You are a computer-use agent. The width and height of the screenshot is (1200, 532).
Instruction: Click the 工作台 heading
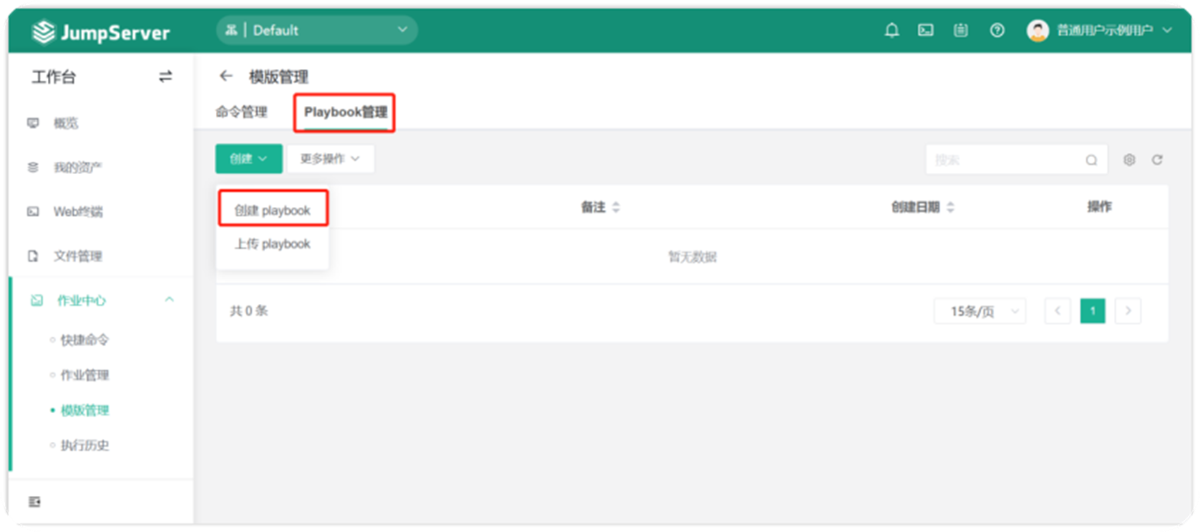pos(54,77)
